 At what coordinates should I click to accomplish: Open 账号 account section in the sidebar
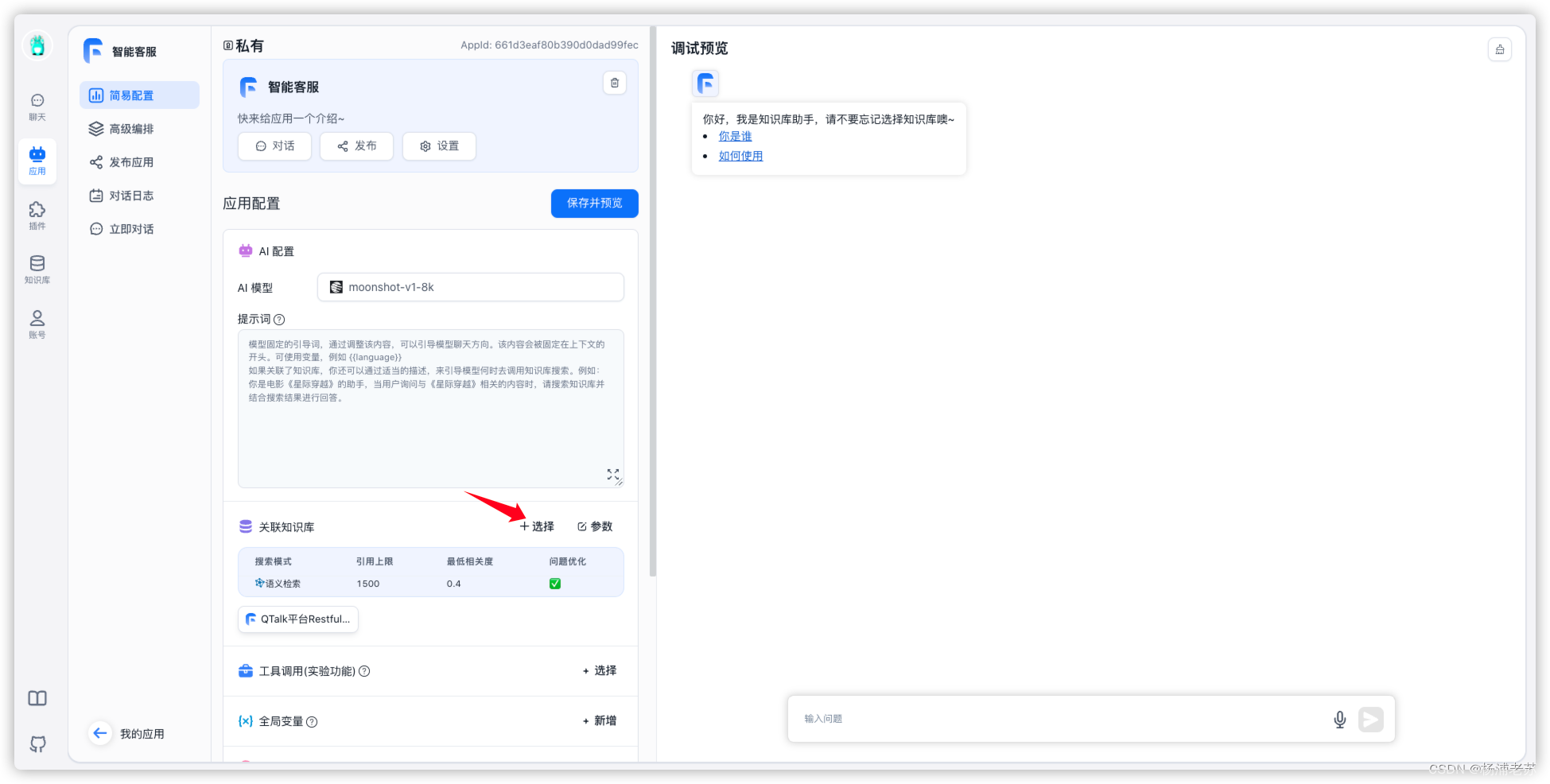37,324
